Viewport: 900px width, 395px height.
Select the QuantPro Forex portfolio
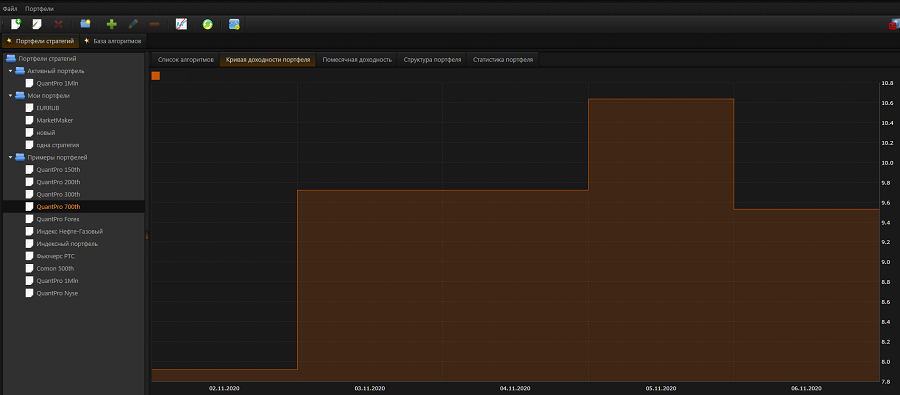(58, 219)
